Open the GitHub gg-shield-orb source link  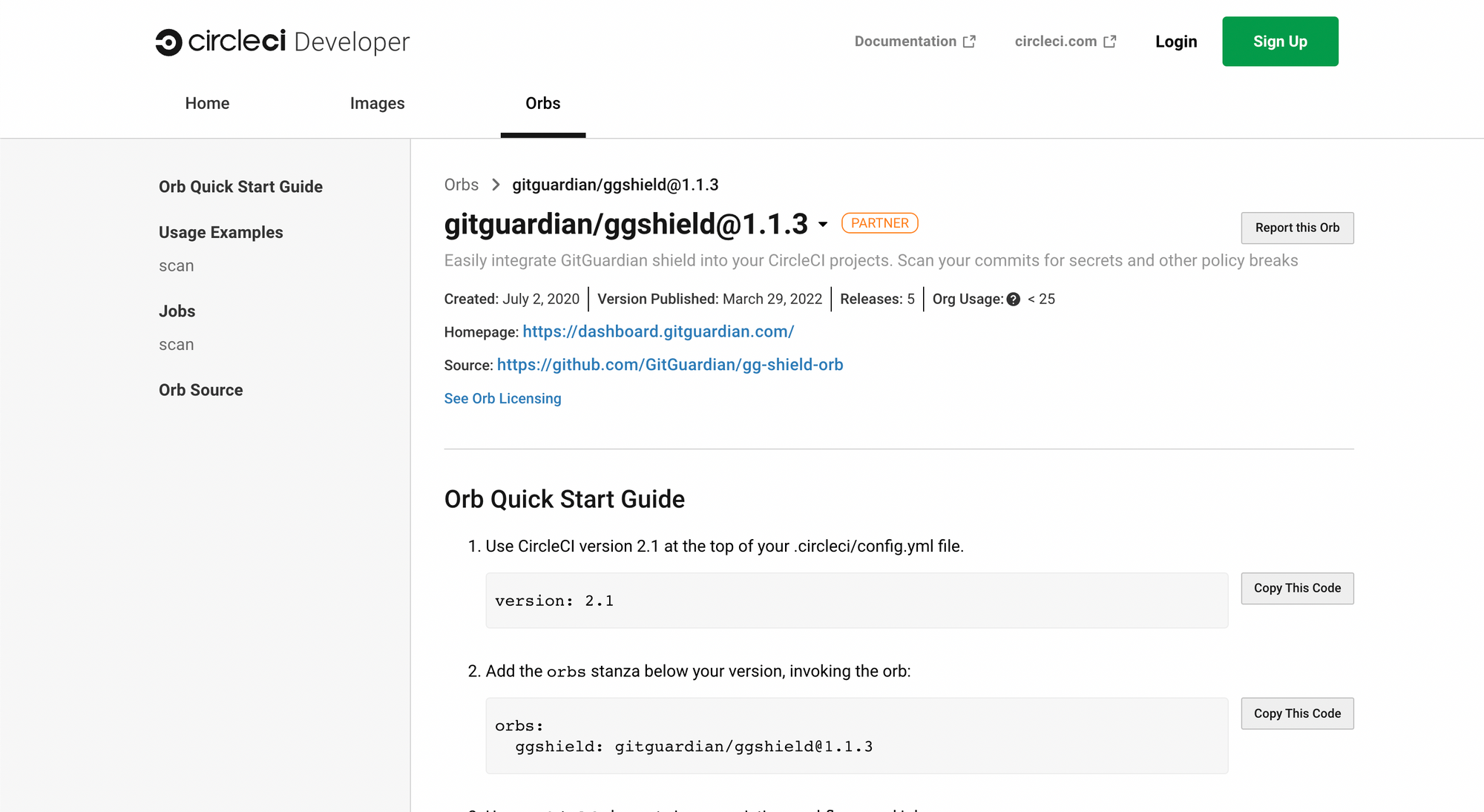pyautogui.click(x=669, y=365)
